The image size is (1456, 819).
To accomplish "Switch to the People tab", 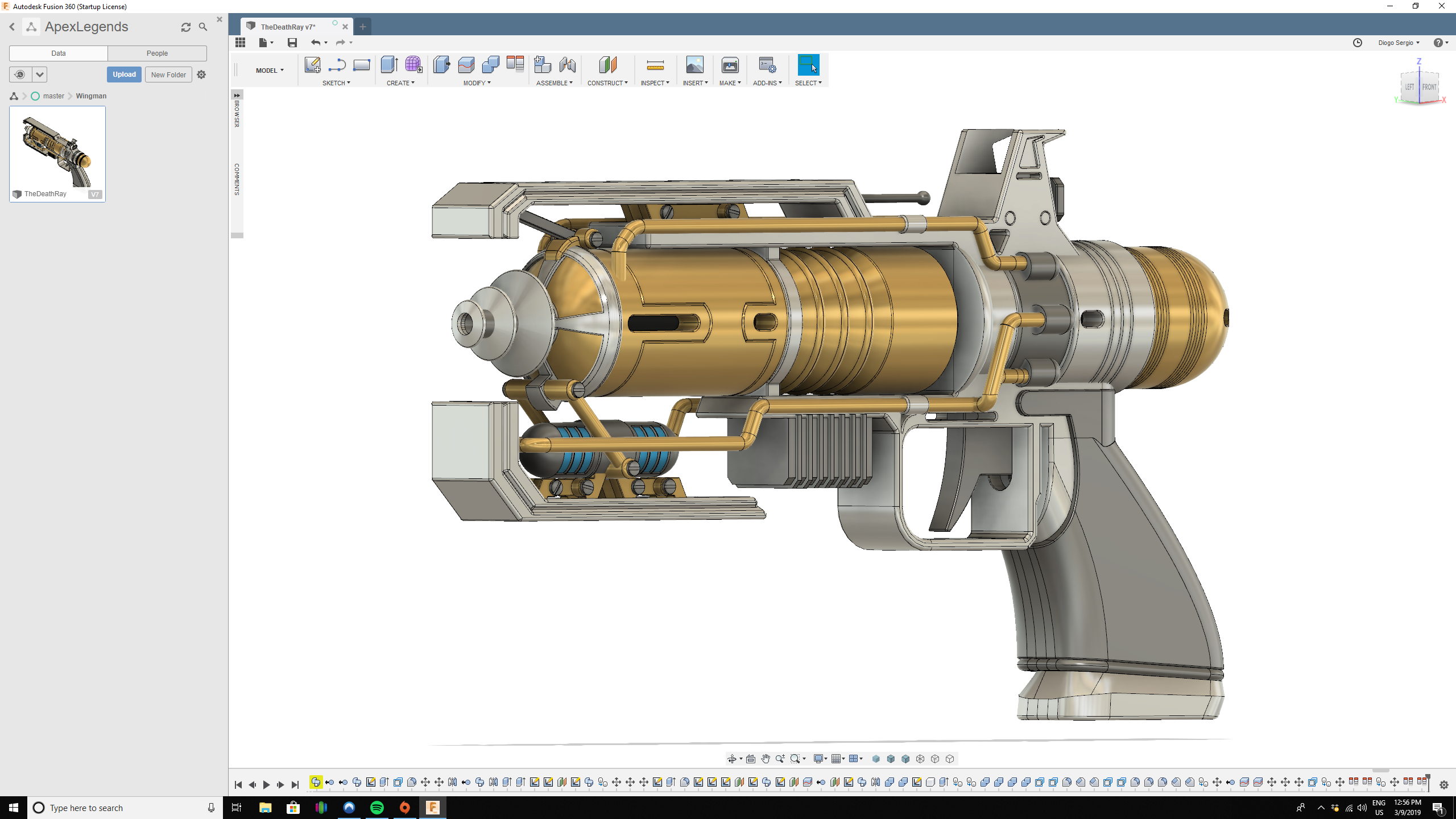I will (157, 53).
